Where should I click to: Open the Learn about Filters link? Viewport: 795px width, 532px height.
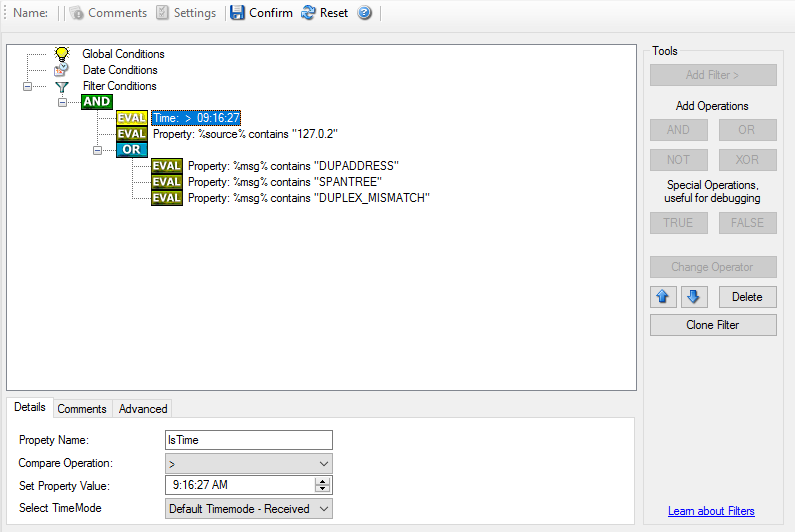click(711, 511)
